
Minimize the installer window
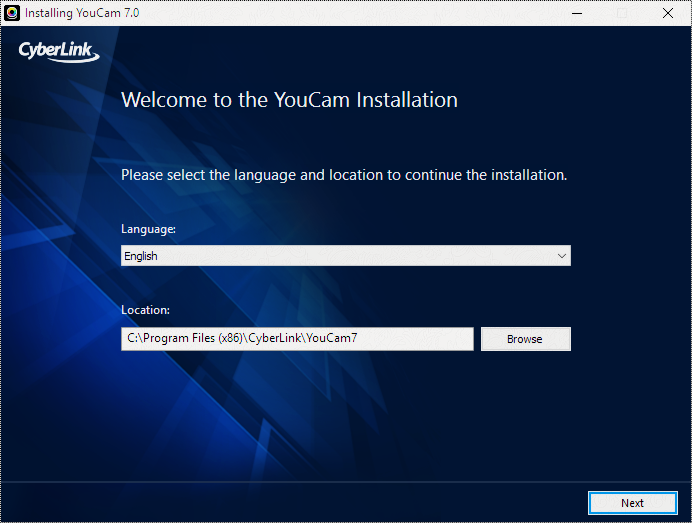tap(577, 13)
